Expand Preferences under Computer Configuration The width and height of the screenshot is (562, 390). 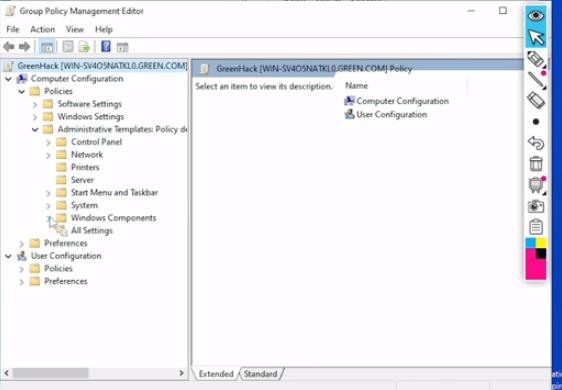(x=22, y=243)
